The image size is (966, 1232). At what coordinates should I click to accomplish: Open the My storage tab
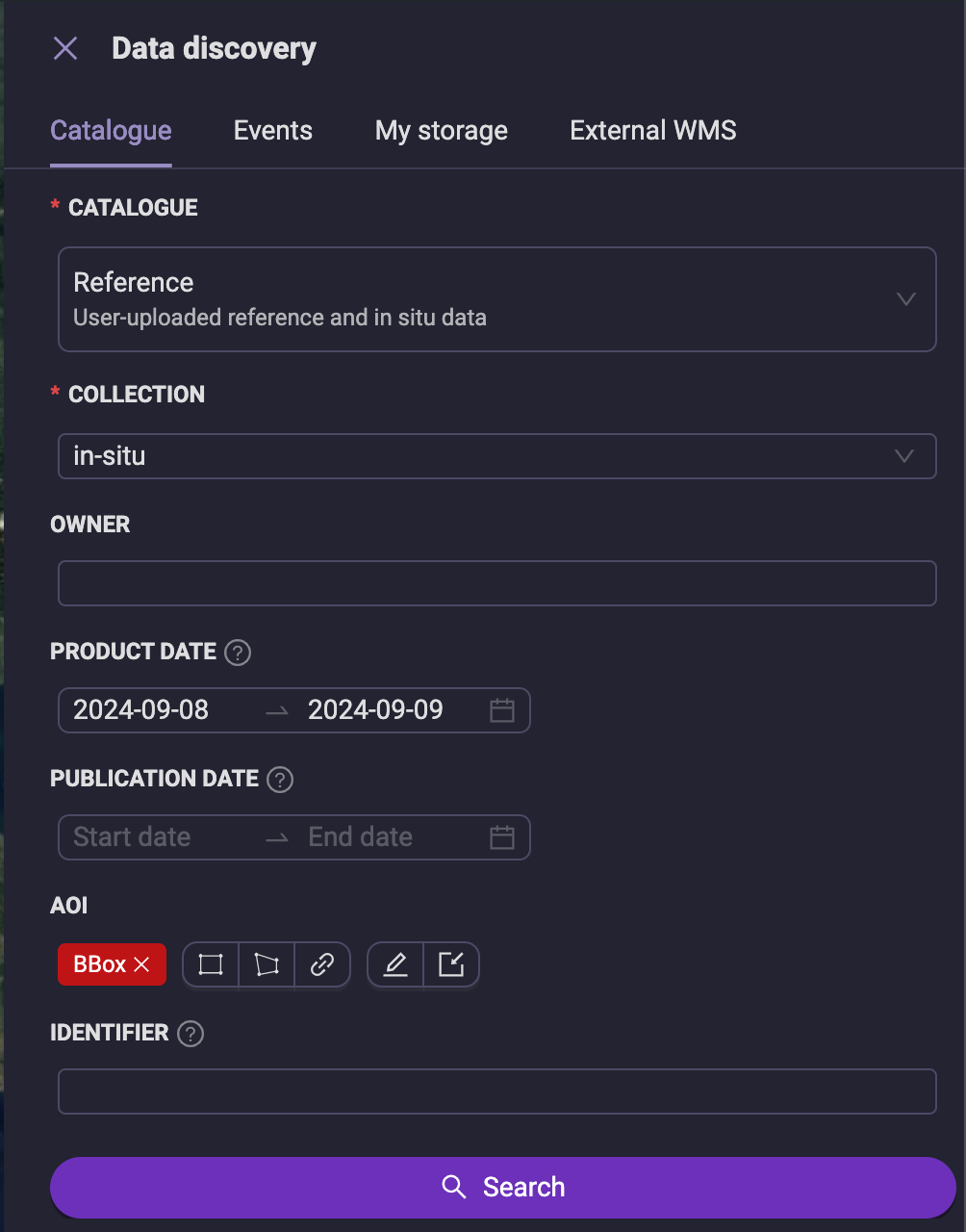pos(442,131)
